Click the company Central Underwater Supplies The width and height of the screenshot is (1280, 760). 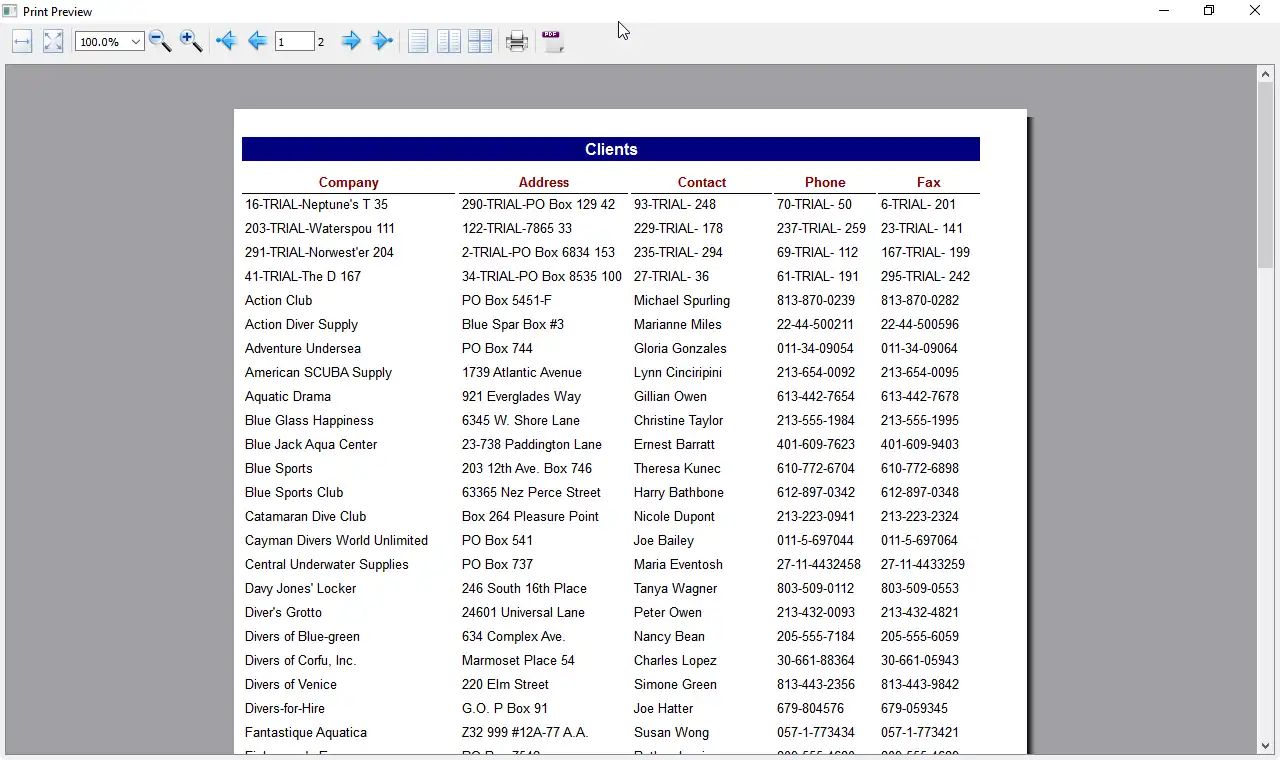coord(326,564)
